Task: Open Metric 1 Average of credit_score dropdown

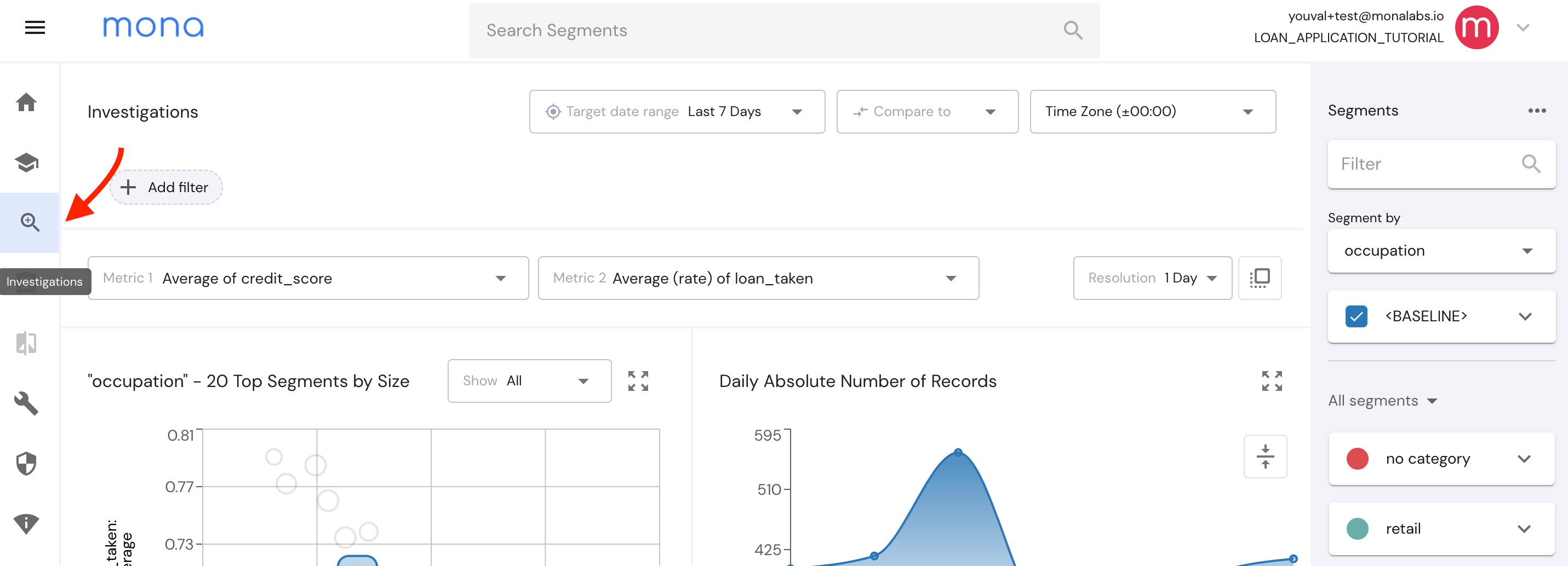Action: tap(308, 279)
